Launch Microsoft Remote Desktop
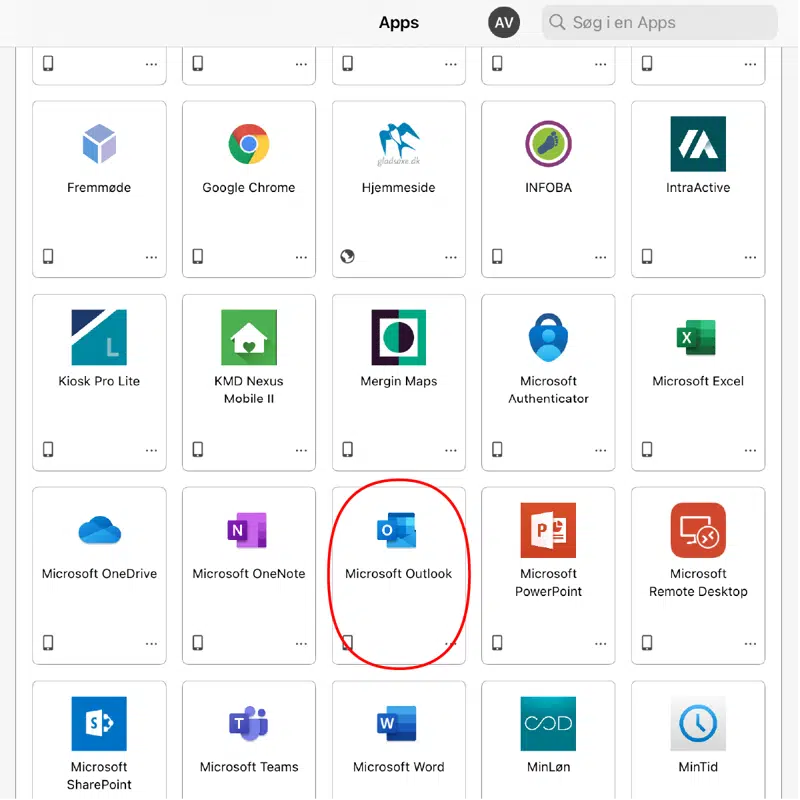 pyautogui.click(x=698, y=533)
